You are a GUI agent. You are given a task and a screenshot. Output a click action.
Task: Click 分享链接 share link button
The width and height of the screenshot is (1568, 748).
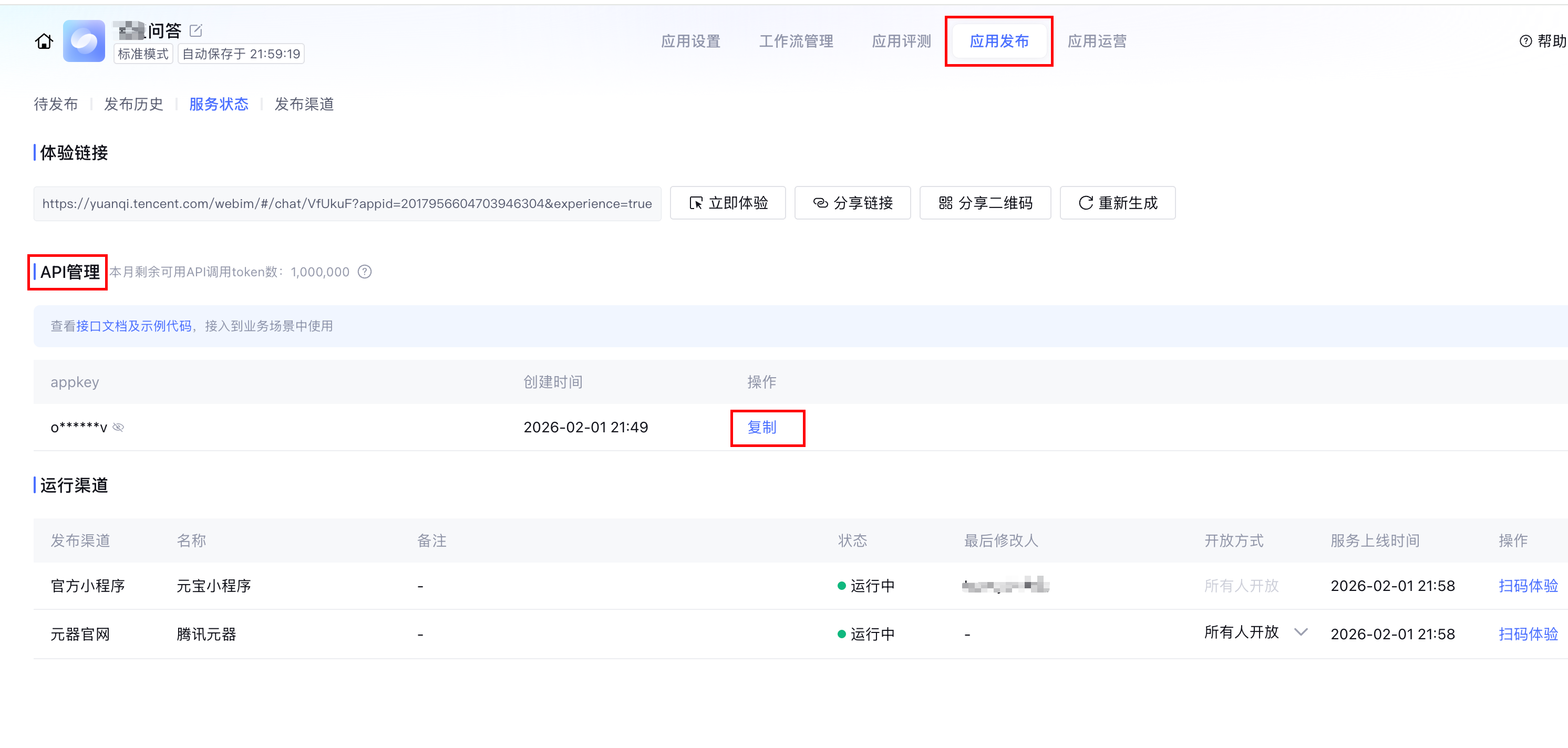(852, 203)
